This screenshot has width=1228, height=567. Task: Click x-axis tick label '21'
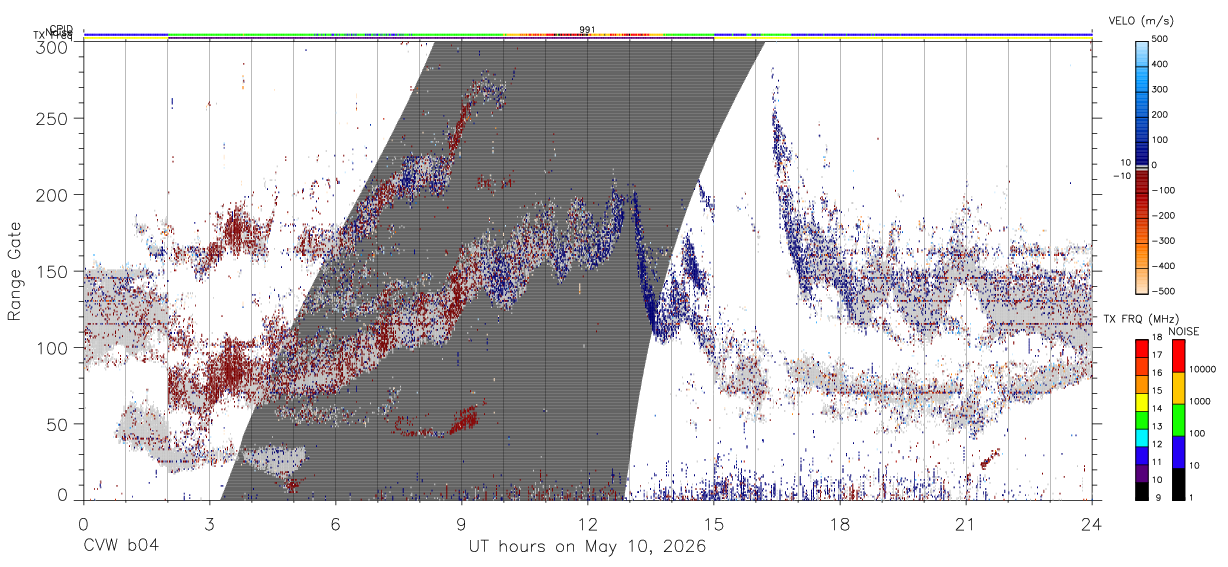966,524
